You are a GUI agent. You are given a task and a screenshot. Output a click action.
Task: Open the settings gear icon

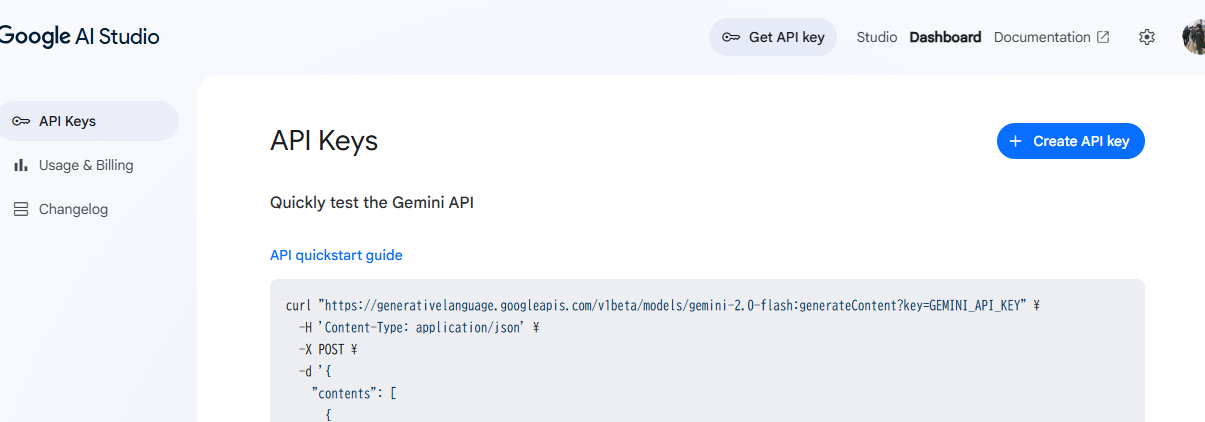(1147, 37)
